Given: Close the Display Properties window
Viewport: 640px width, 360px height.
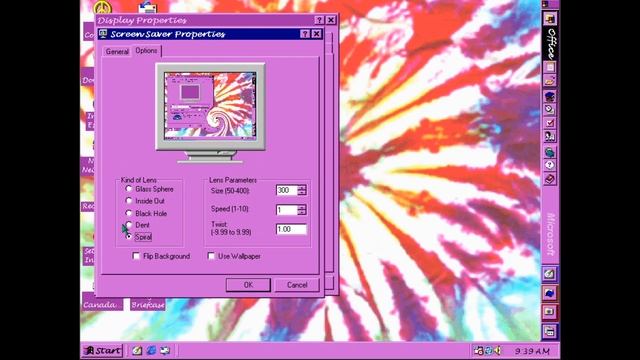Looking at the screenshot, I should [x=331, y=20].
